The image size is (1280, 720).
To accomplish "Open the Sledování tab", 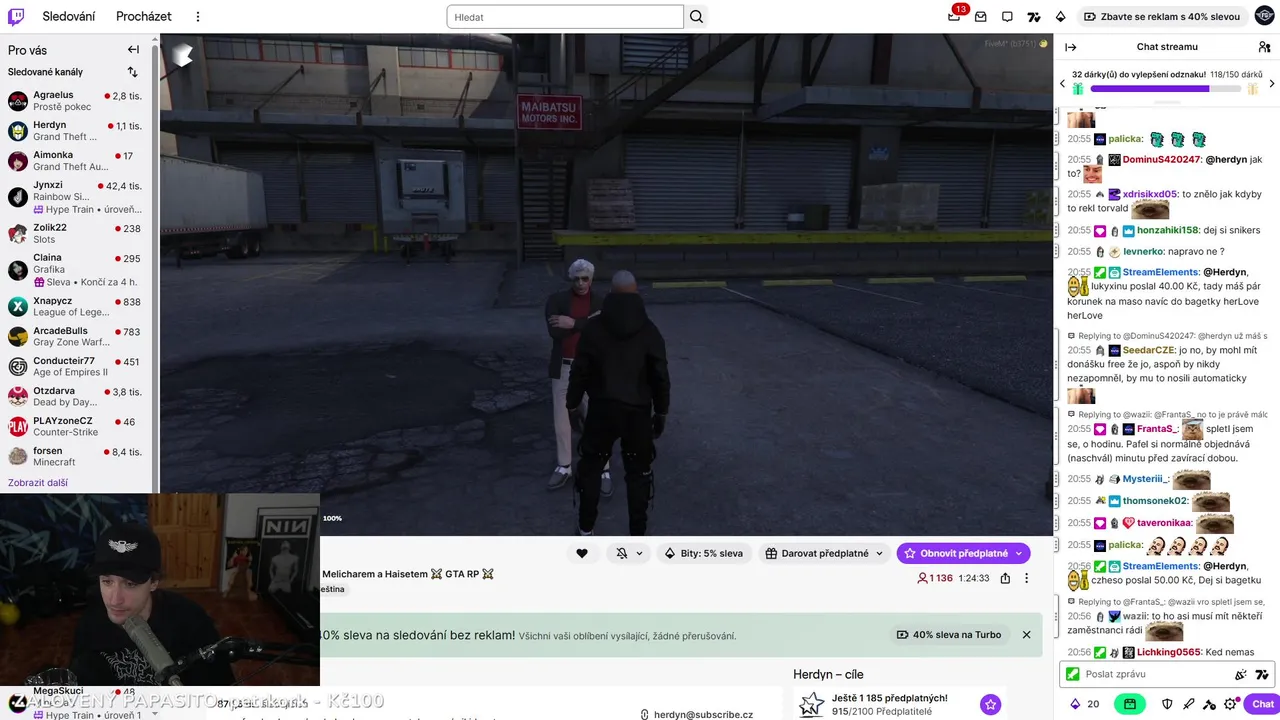I will pos(69,17).
